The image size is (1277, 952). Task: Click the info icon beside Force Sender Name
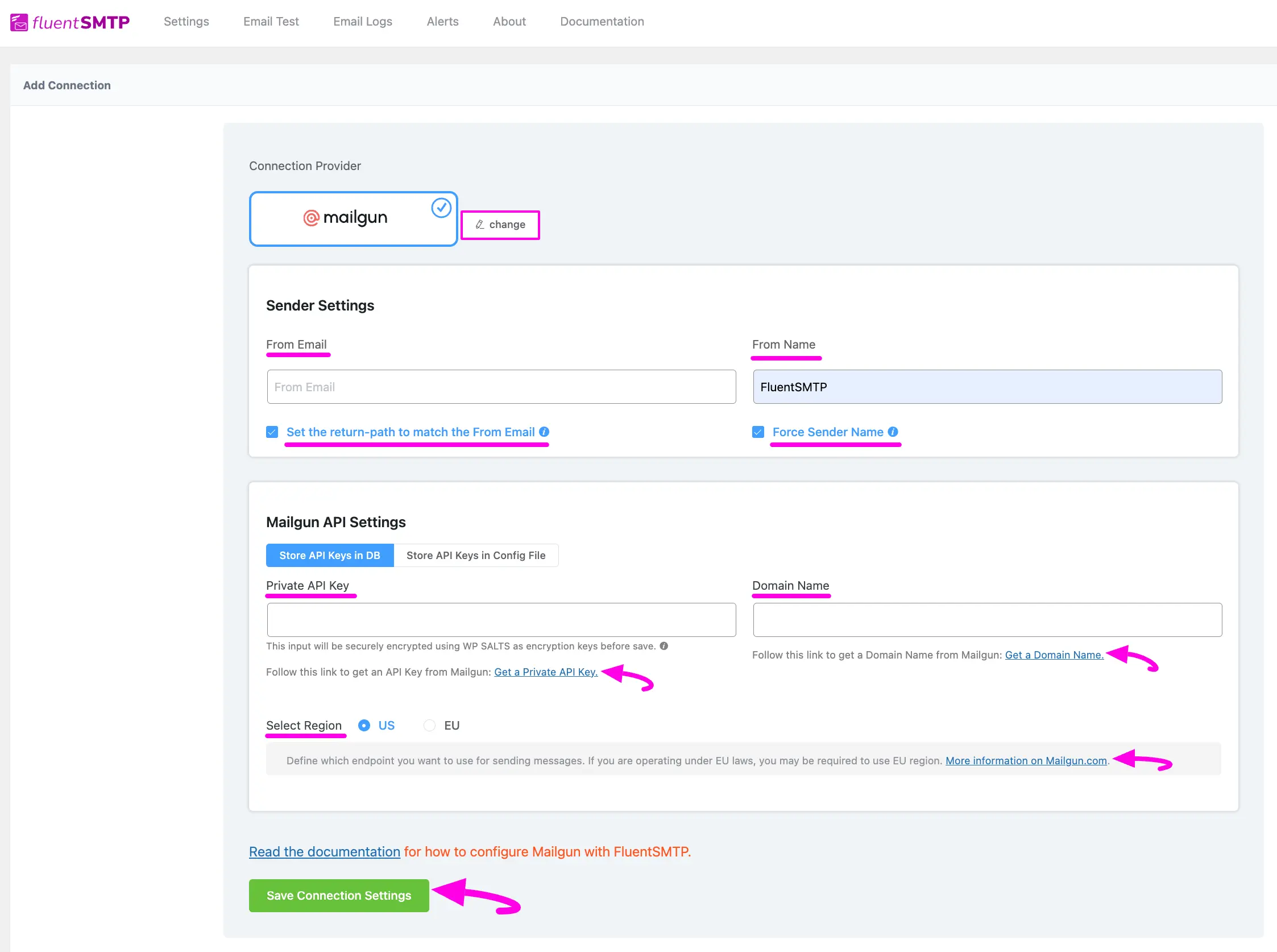pos(893,432)
